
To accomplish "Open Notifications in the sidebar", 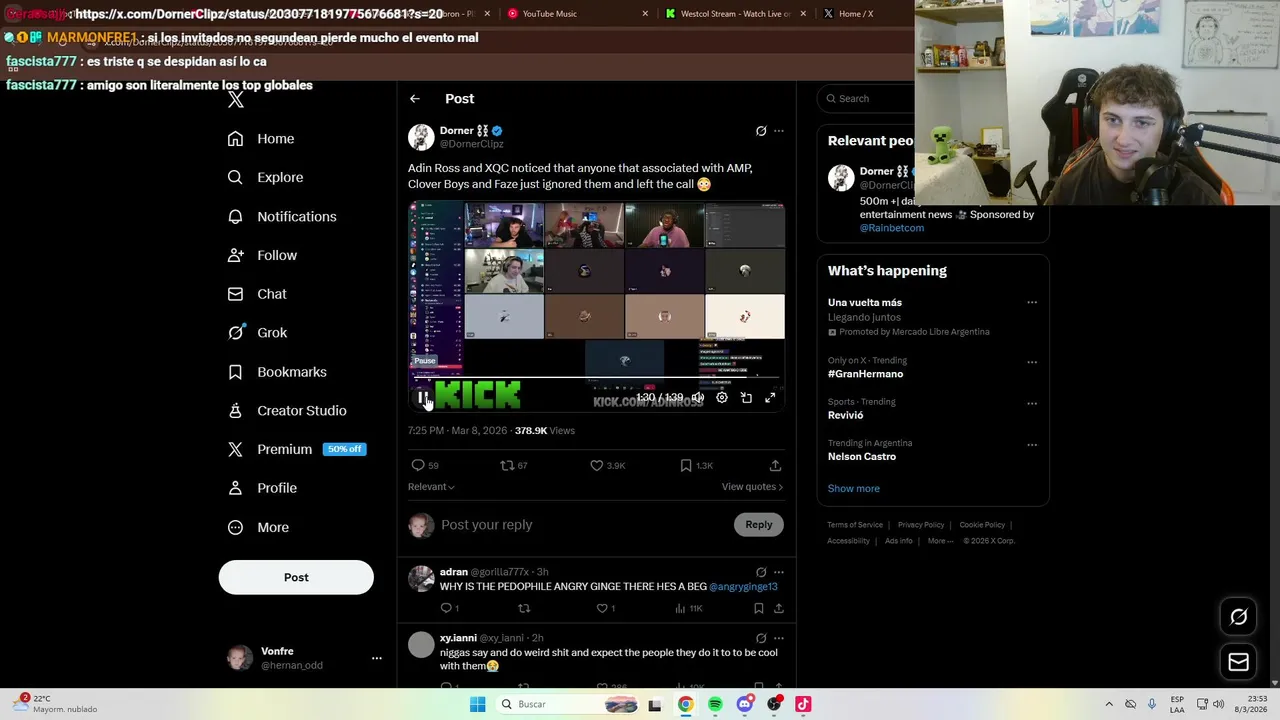I will pos(282,217).
